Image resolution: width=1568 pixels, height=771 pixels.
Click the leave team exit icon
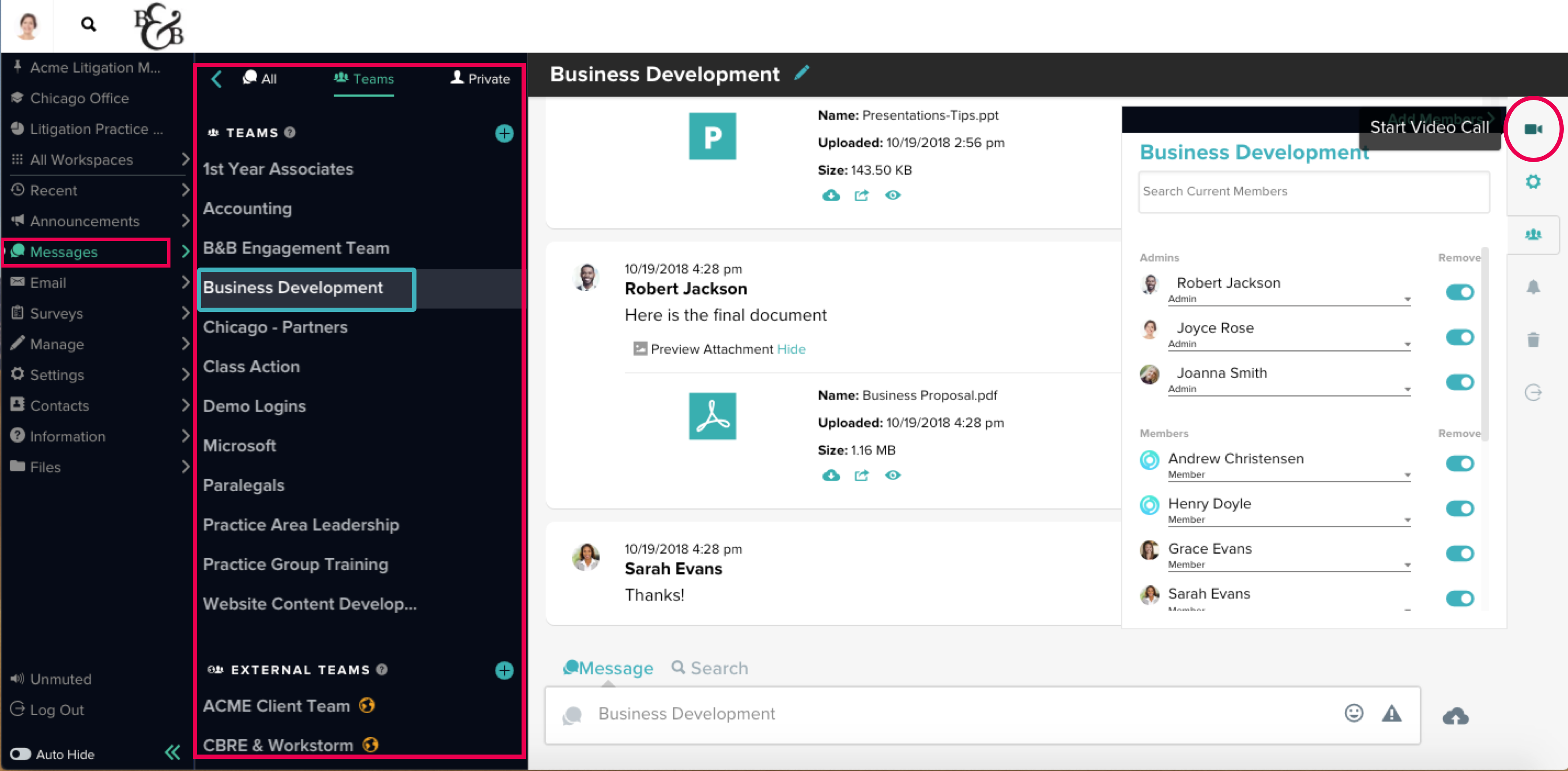(x=1533, y=392)
